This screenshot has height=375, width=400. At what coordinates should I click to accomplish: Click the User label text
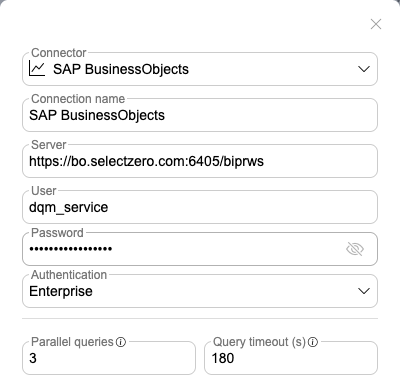pos(44,191)
